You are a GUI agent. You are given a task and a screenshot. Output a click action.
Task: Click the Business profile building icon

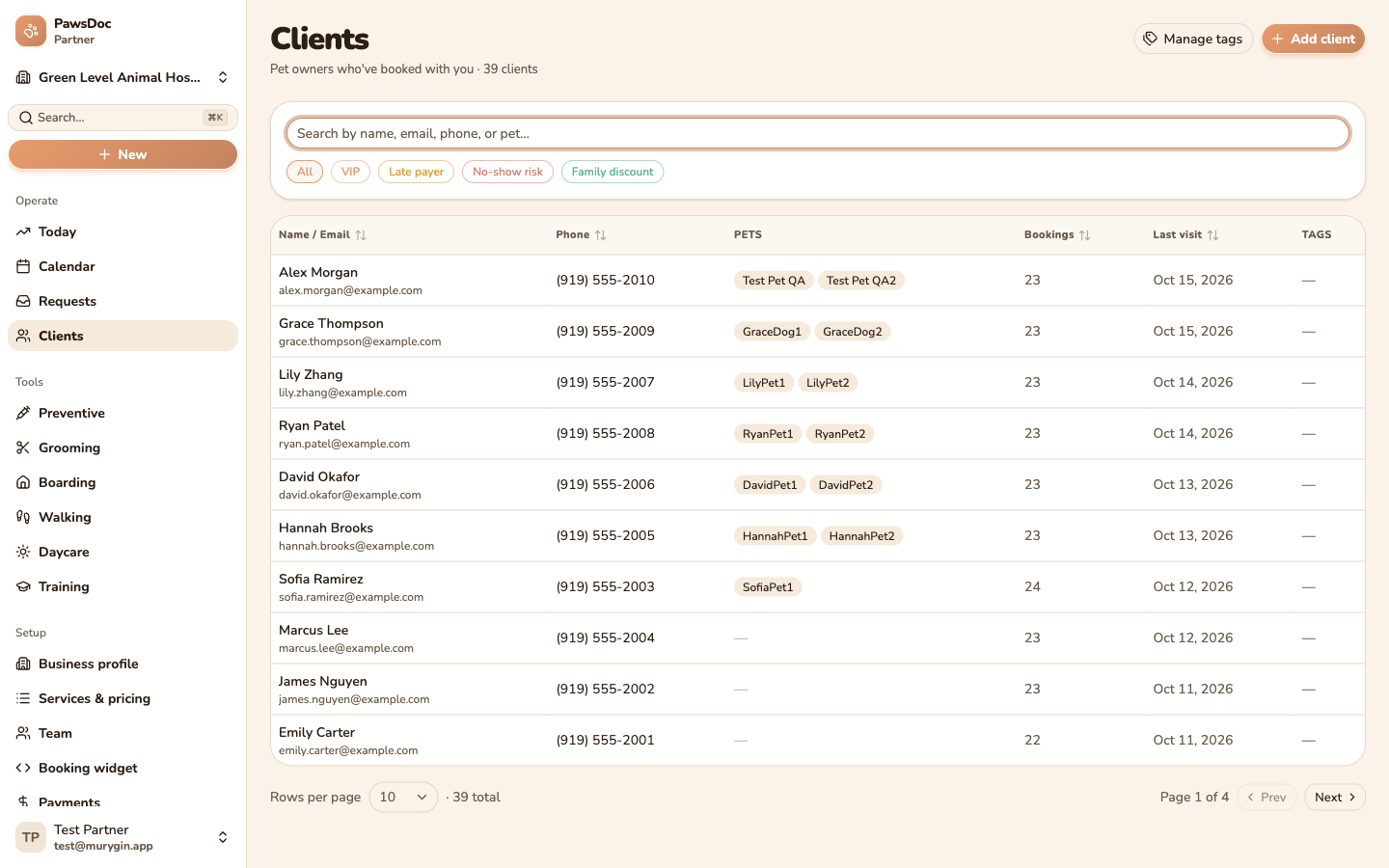tap(23, 664)
